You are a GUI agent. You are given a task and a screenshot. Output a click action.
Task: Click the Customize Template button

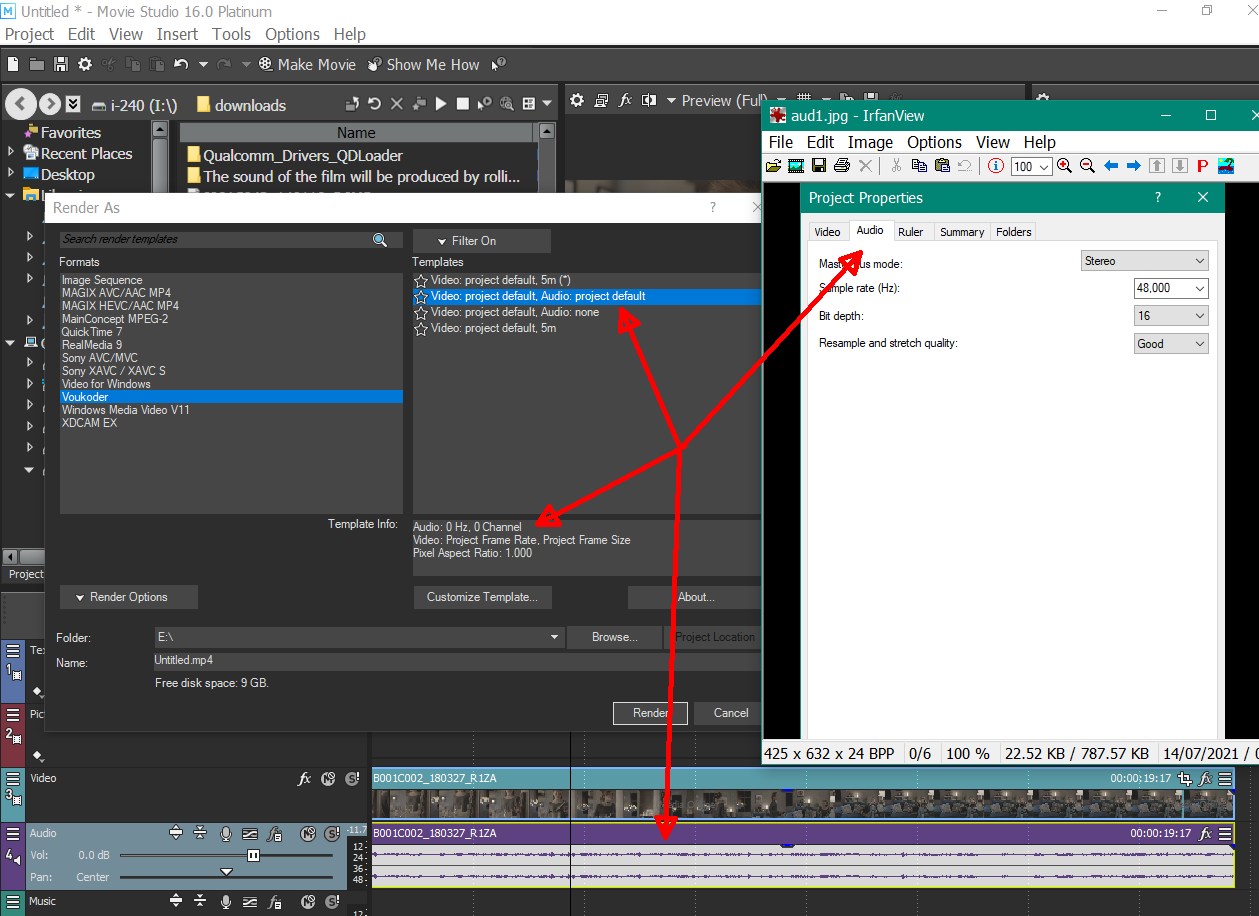pyautogui.click(x=482, y=597)
